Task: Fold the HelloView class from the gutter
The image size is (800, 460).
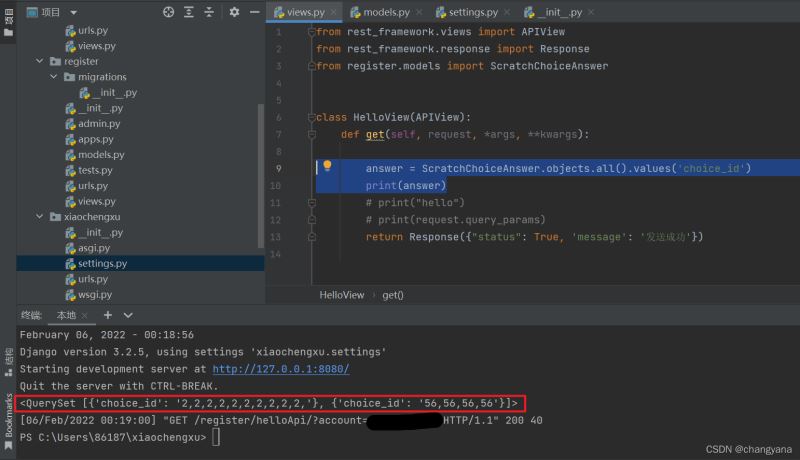Action: point(311,117)
